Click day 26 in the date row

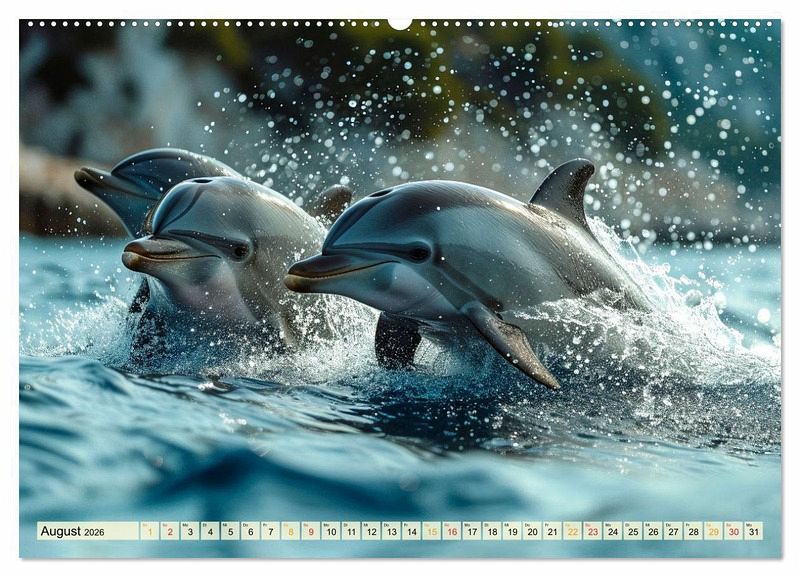pyautogui.click(x=653, y=531)
